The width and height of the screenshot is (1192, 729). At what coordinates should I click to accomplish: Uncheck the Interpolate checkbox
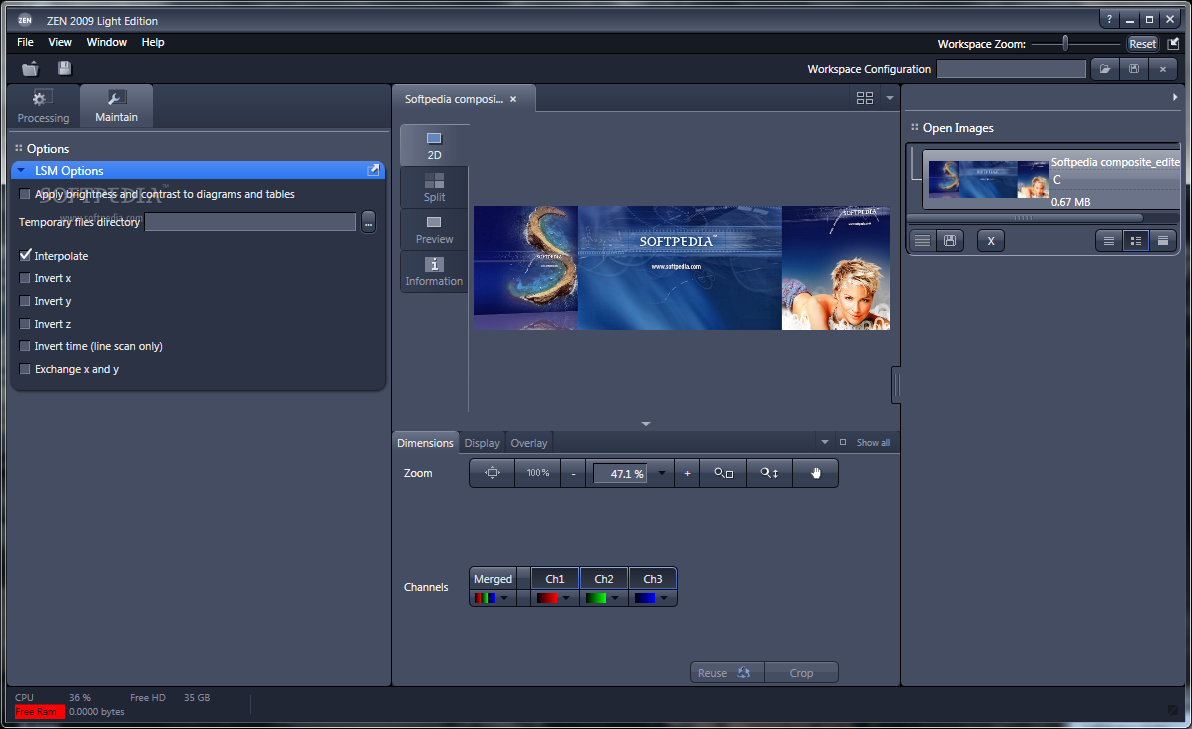pyautogui.click(x=25, y=255)
